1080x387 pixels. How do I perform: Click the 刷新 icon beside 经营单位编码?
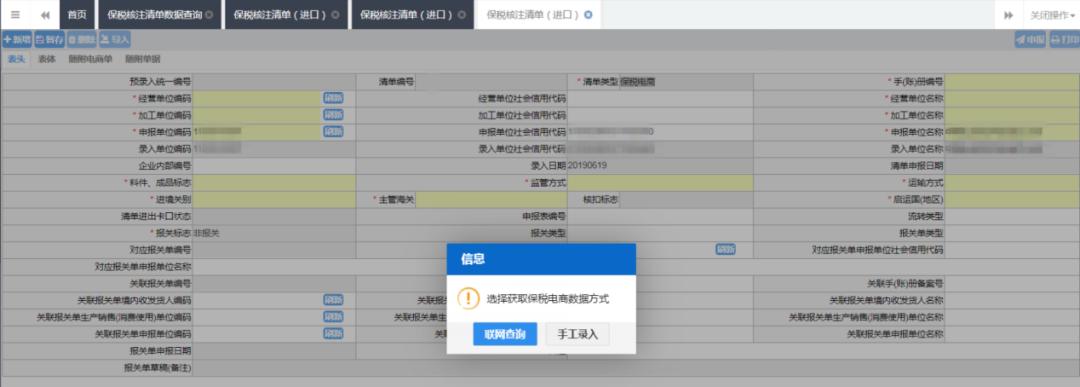click(x=333, y=98)
